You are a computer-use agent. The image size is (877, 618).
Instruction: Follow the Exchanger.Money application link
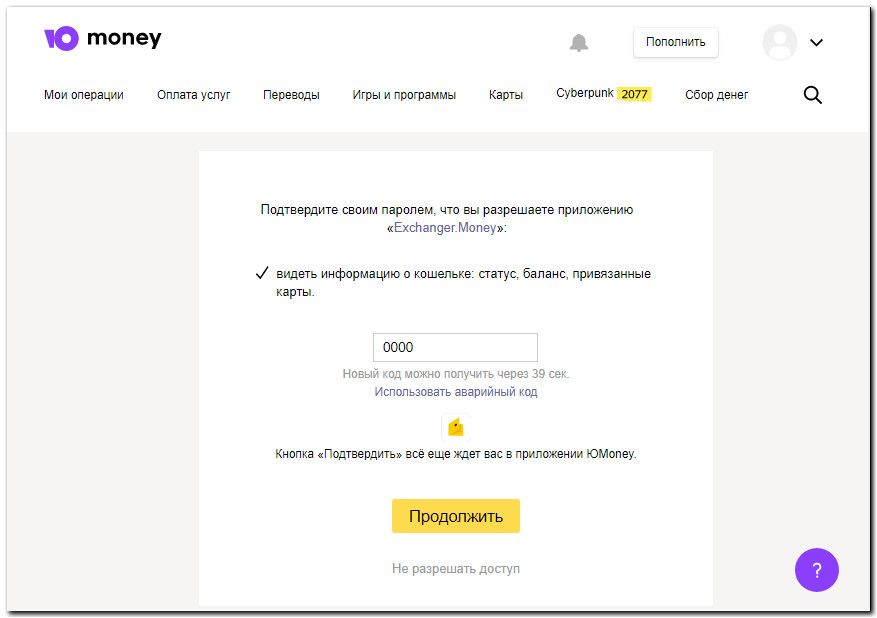tap(445, 228)
